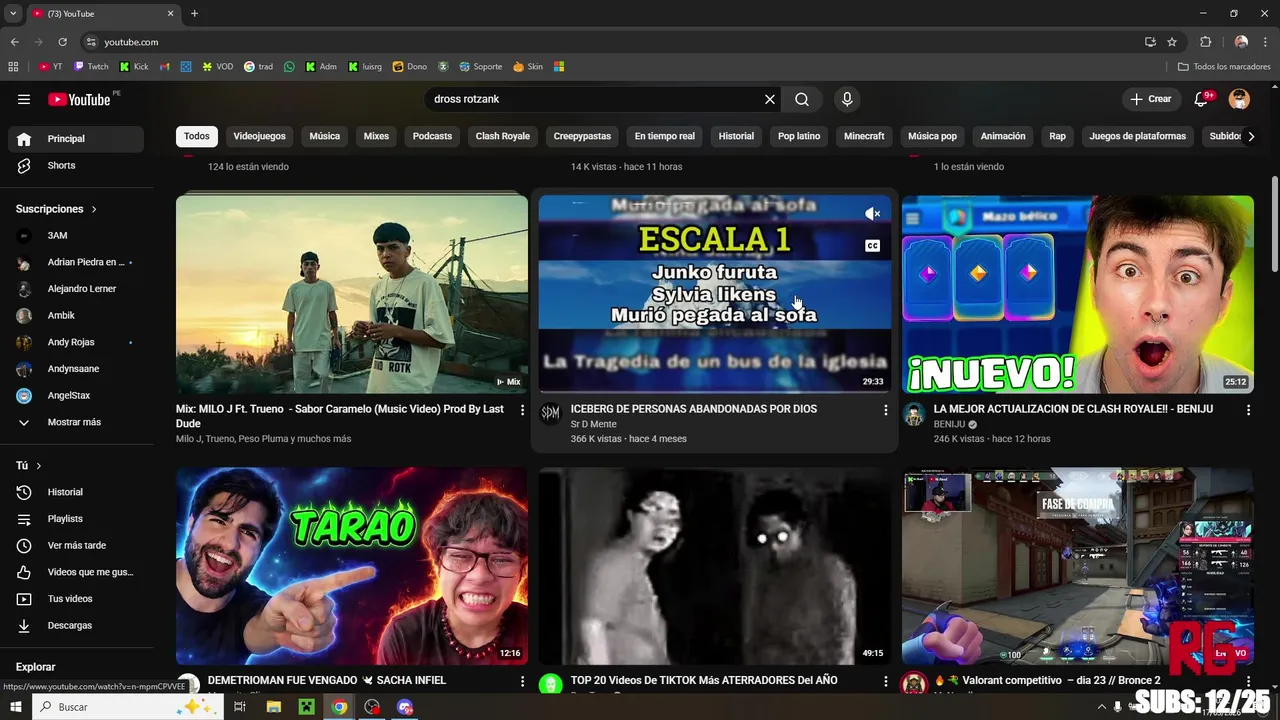
Task: Open Task View on the taskbar
Action: pos(240,707)
